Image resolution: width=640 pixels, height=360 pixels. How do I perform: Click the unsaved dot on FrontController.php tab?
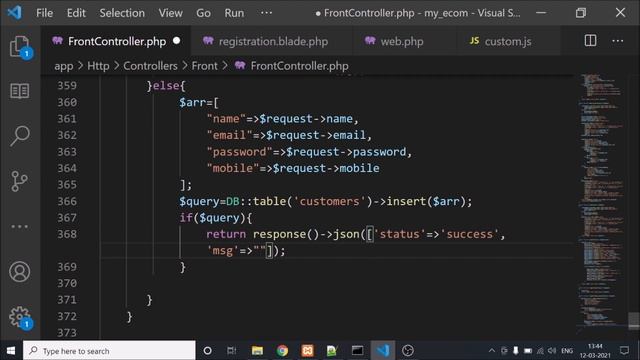(176, 41)
